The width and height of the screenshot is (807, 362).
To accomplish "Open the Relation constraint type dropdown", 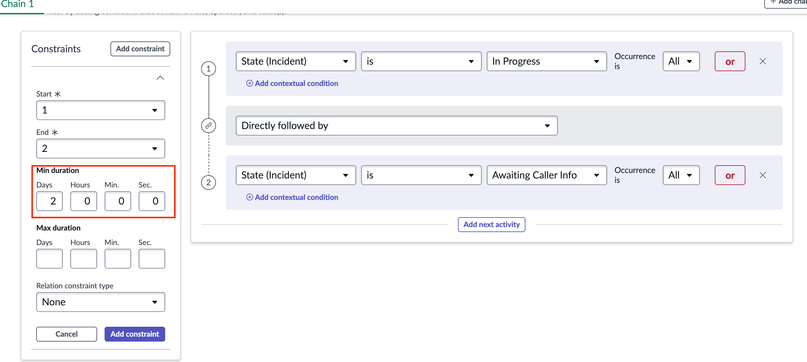I will pyautogui.click(x=100, y=302).
